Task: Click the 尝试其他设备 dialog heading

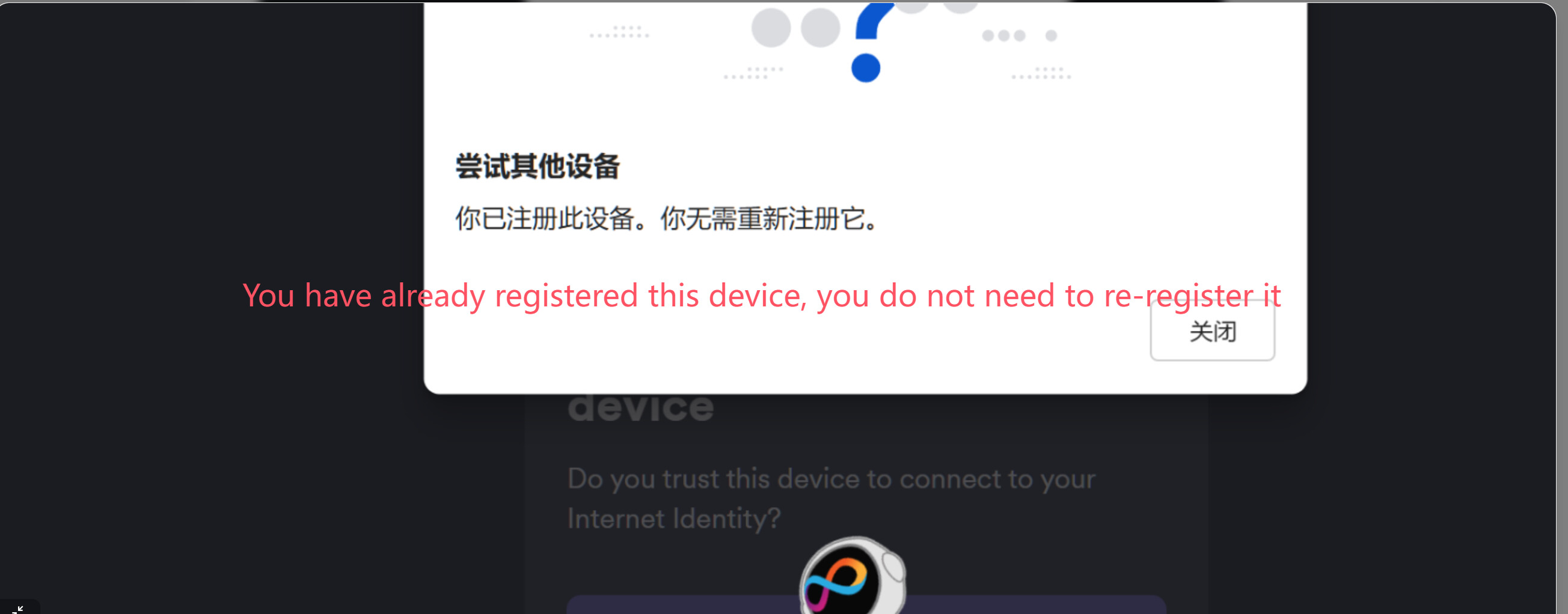Action: coord(537,166)
